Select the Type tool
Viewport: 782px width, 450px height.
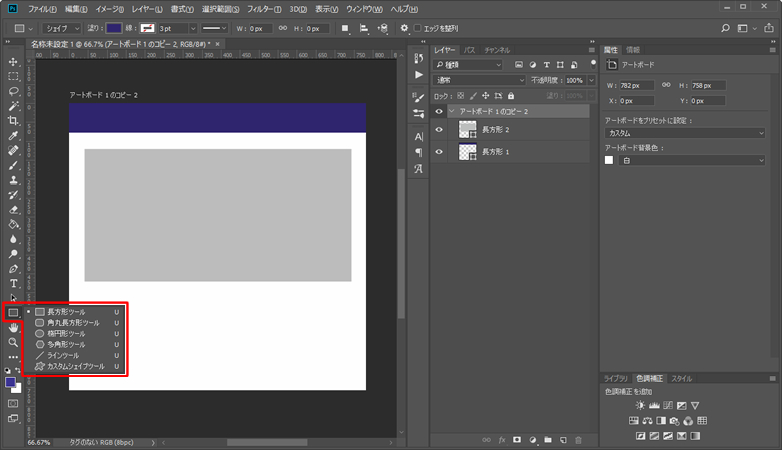[13, 283]
